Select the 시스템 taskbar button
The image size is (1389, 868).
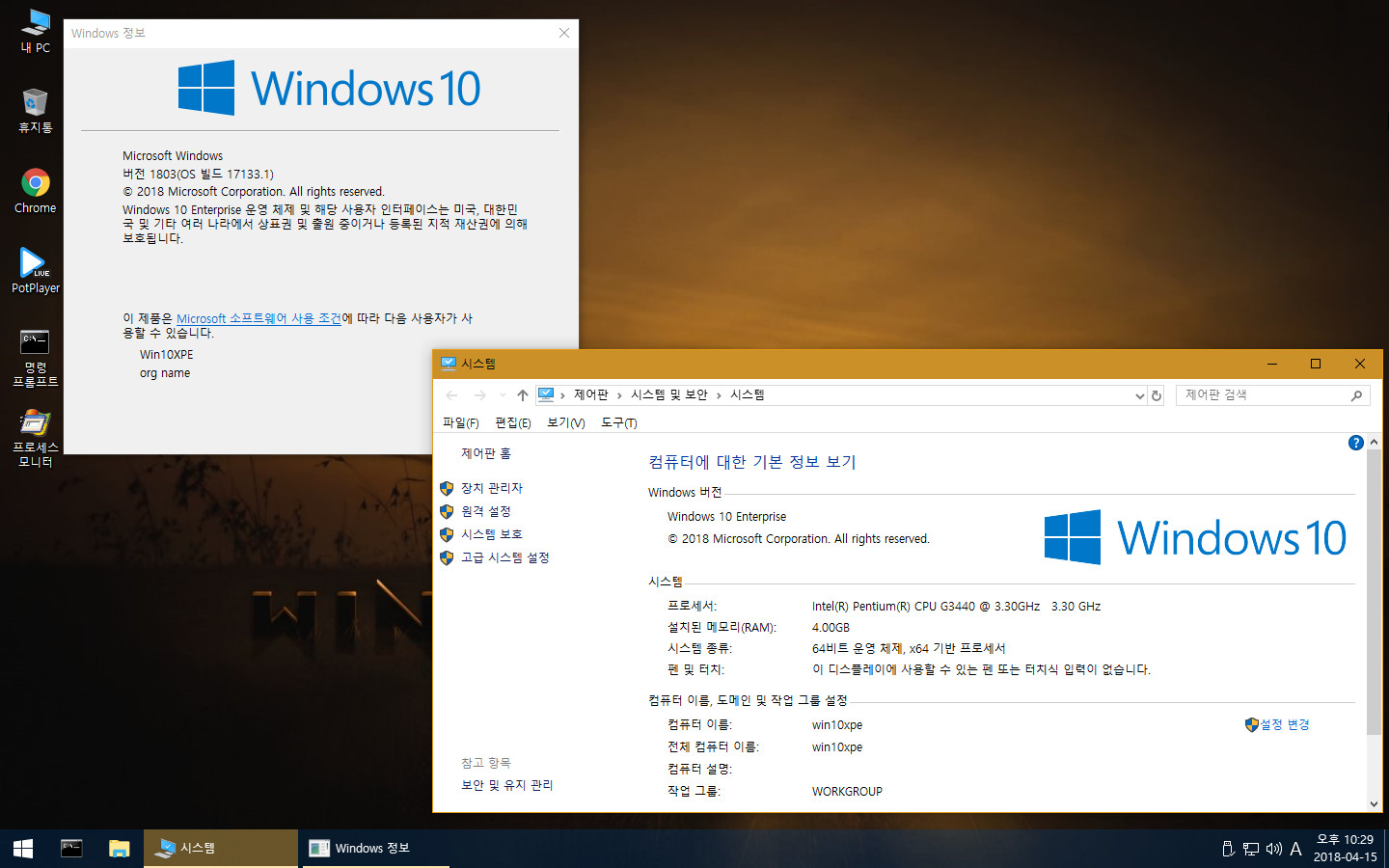221,849
